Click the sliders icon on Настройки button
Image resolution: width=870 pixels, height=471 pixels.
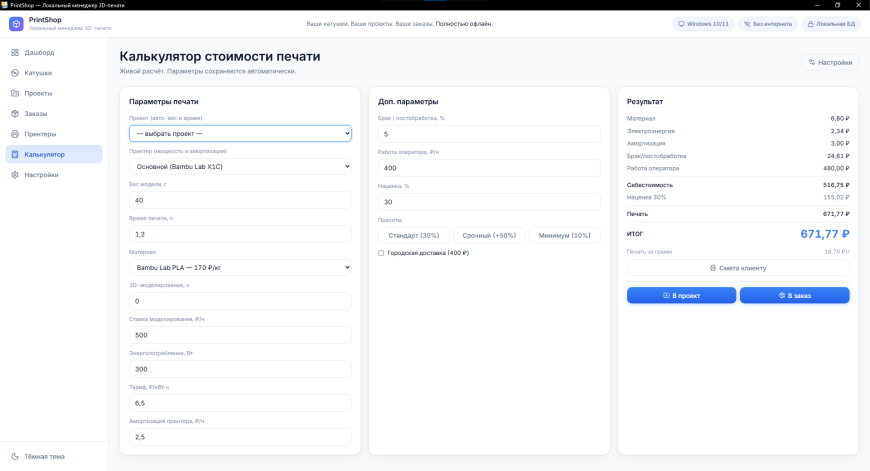[812, 62]
